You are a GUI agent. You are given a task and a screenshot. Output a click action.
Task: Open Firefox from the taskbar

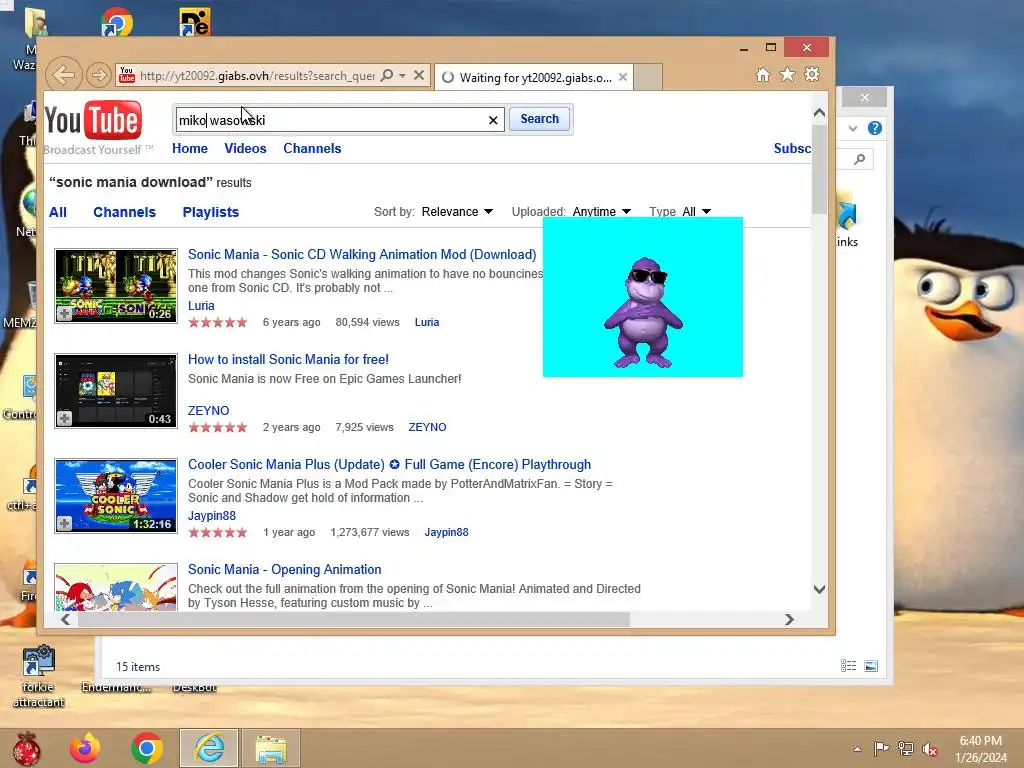point(85,748)
